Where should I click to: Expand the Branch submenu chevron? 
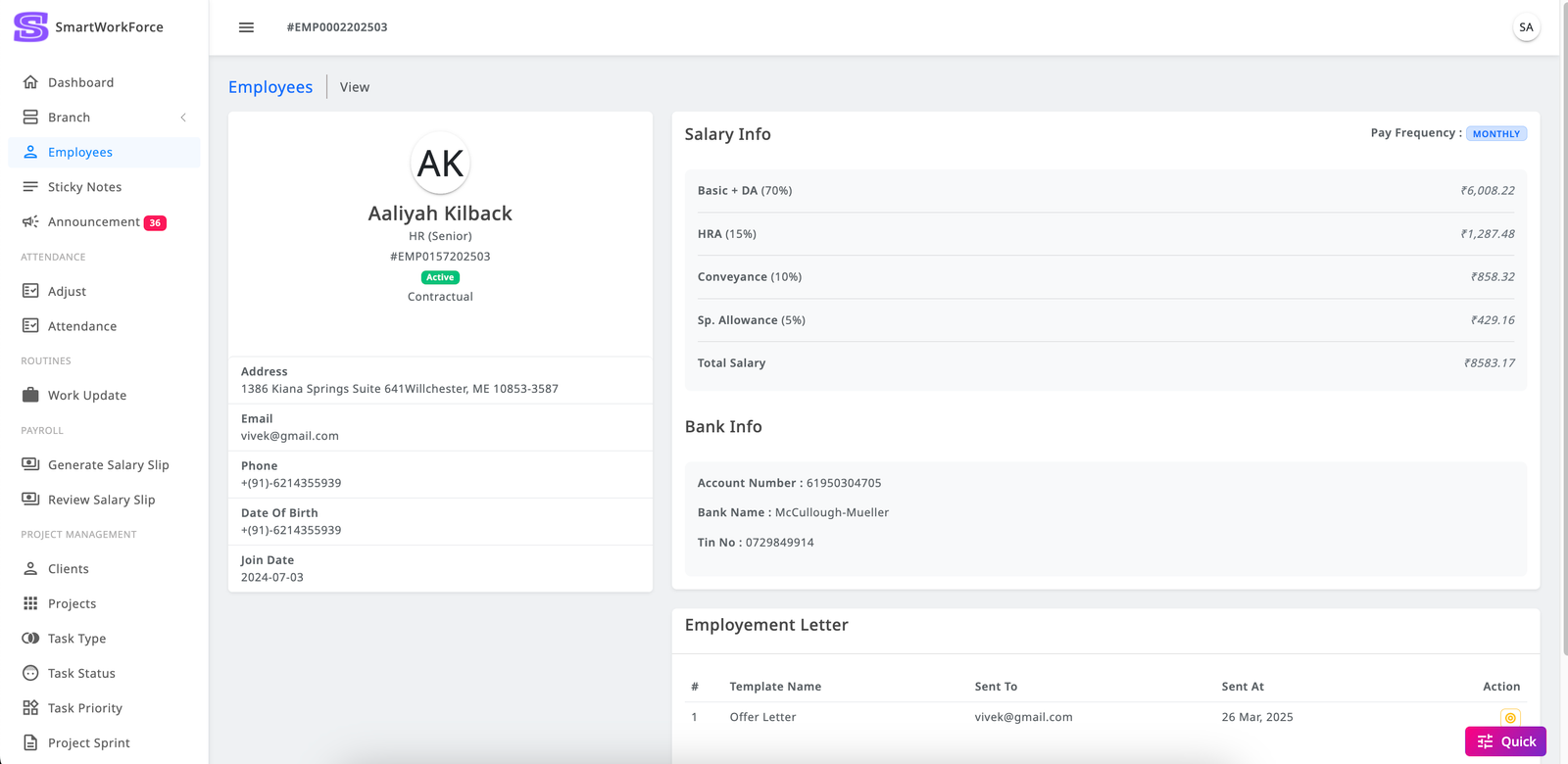[183, 118]
